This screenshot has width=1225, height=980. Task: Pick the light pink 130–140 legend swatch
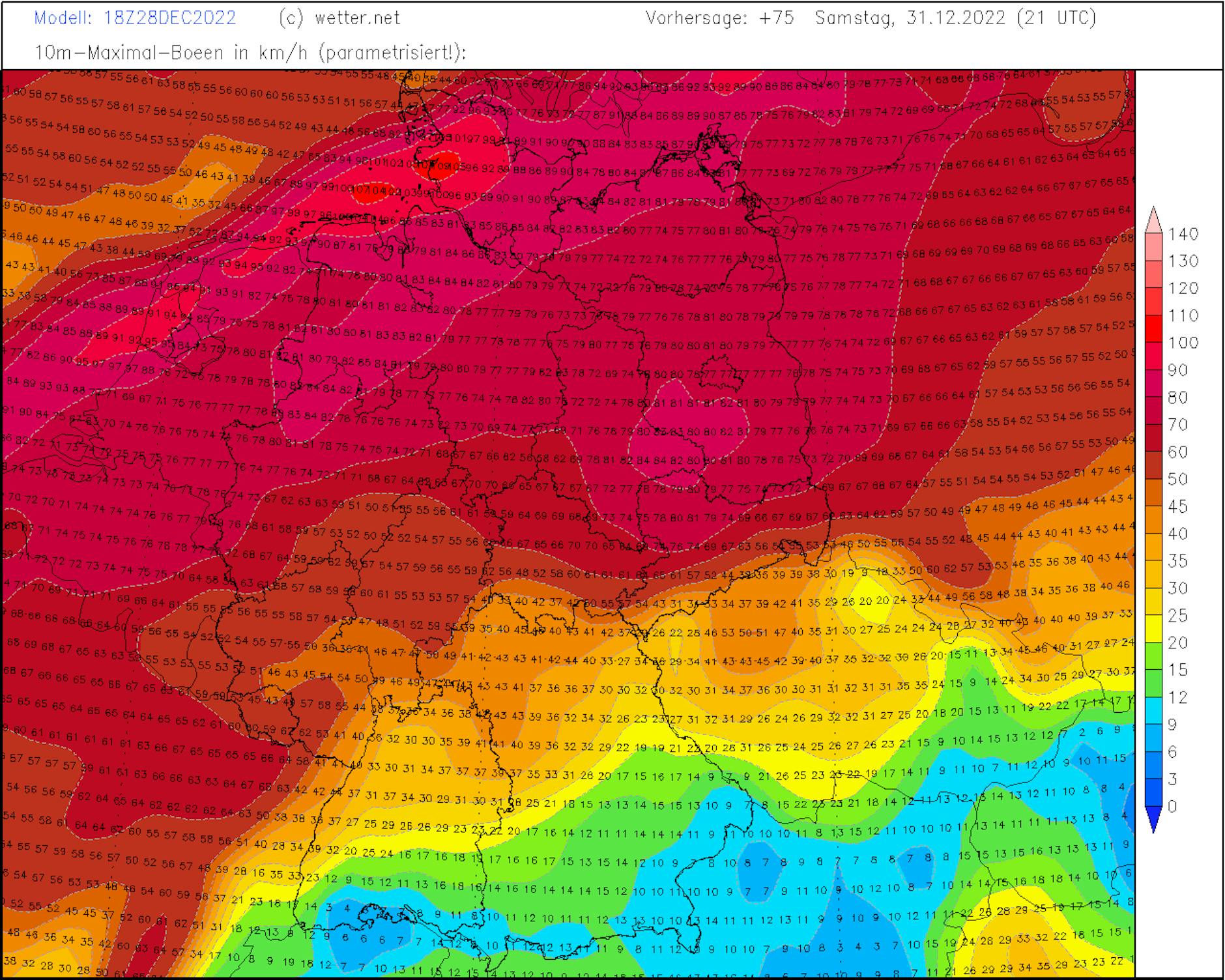(x=1153, y=248)
